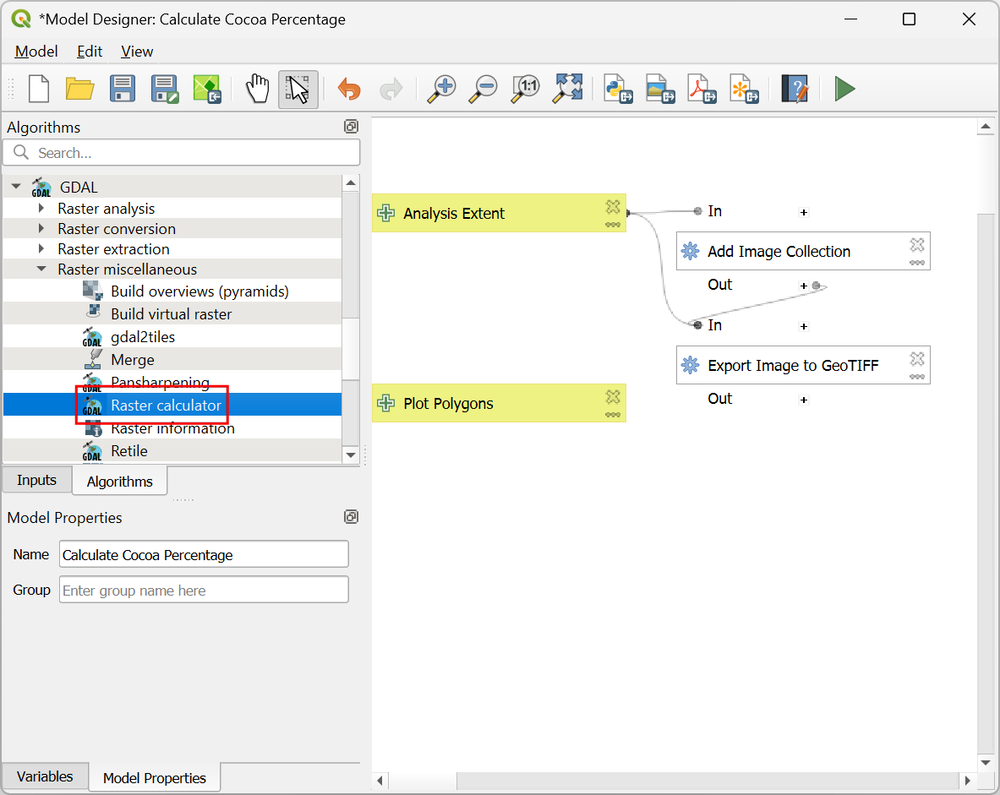Select Build virtual raster algorithm
Image resolution: width=1000 pixels, height=795 pixels.
[171, 314]
